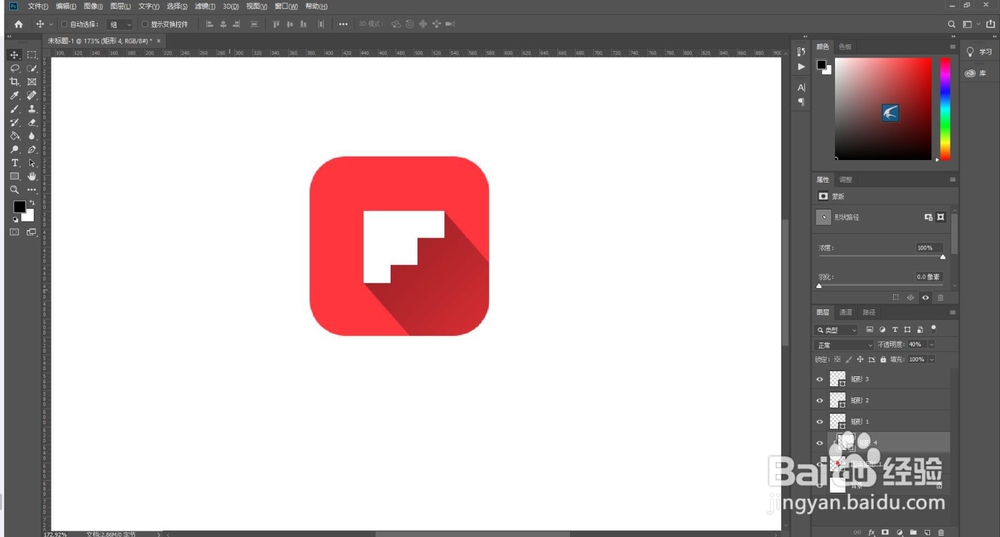This screenshot has width=1000, height=537.
Task: Open the 图层 (Layer) menu
Action: pos(120,6)
